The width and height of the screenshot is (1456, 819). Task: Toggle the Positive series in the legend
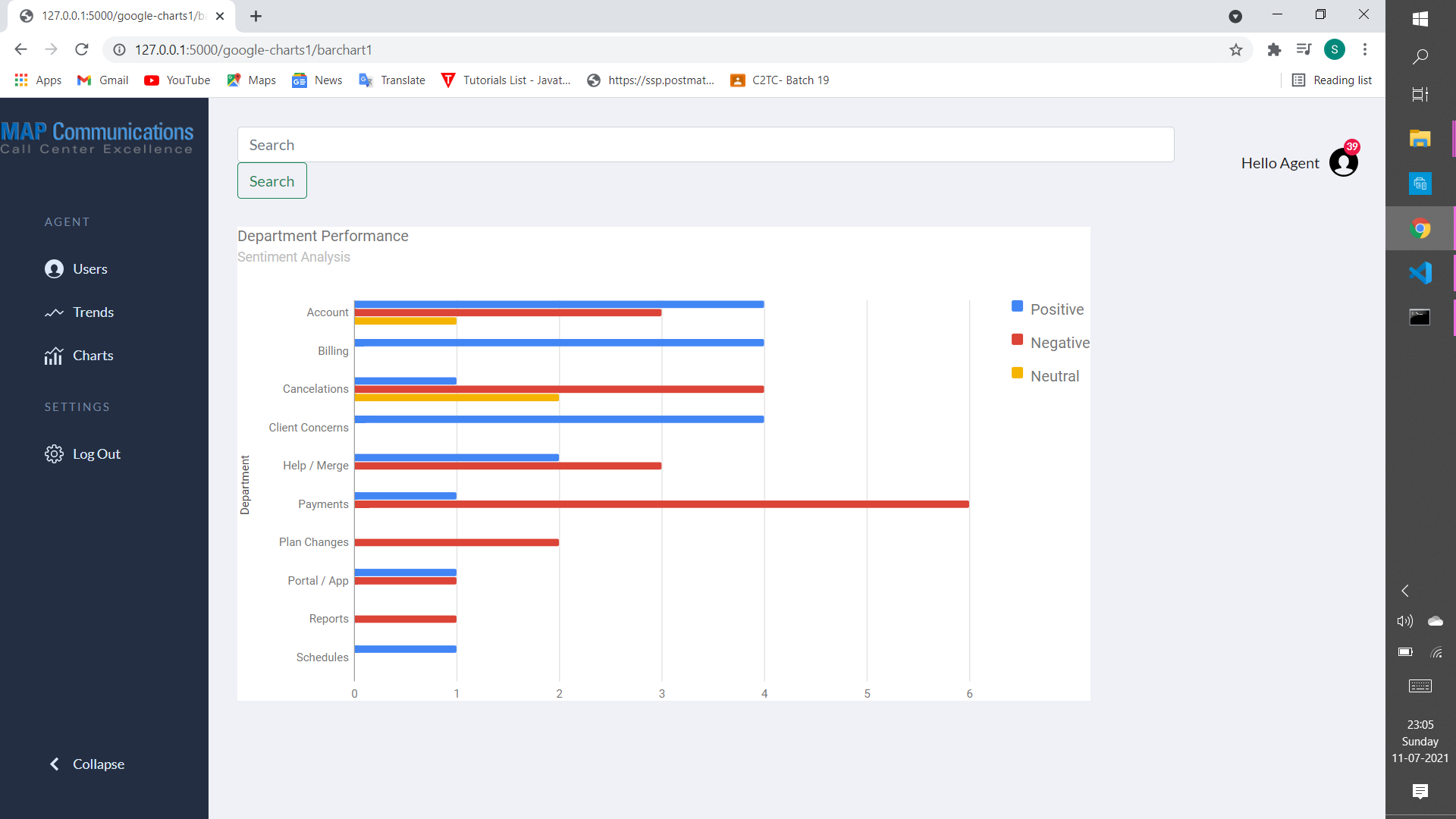[1056, 309]
